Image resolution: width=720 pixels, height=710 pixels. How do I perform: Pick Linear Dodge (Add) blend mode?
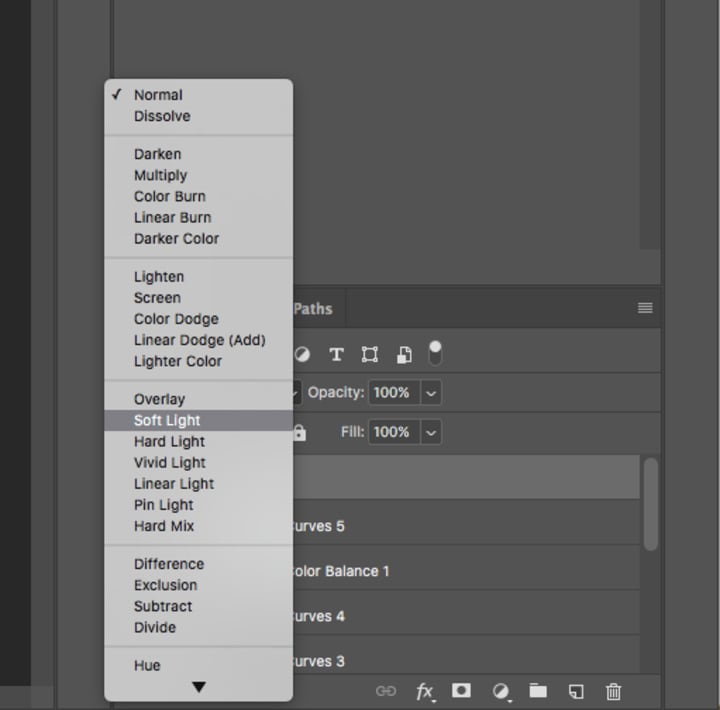coord(198,340)
